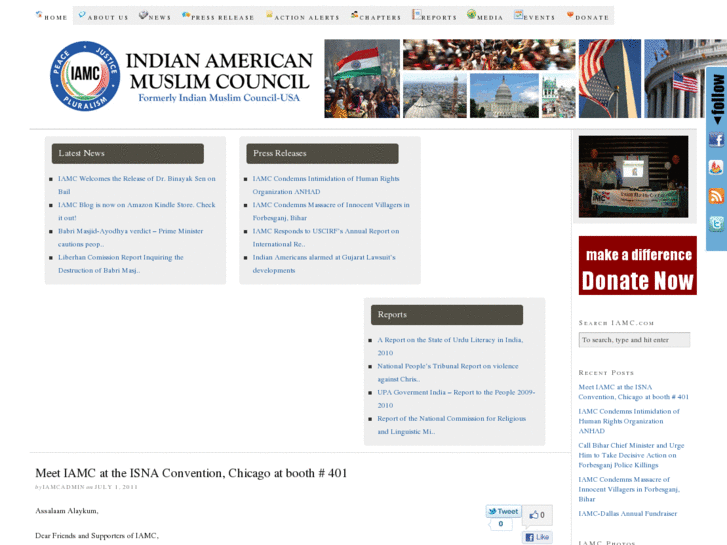This screenshot has height=545, width=727.
Task: Open National Commission for Religious report link
Action: point(452,425)
